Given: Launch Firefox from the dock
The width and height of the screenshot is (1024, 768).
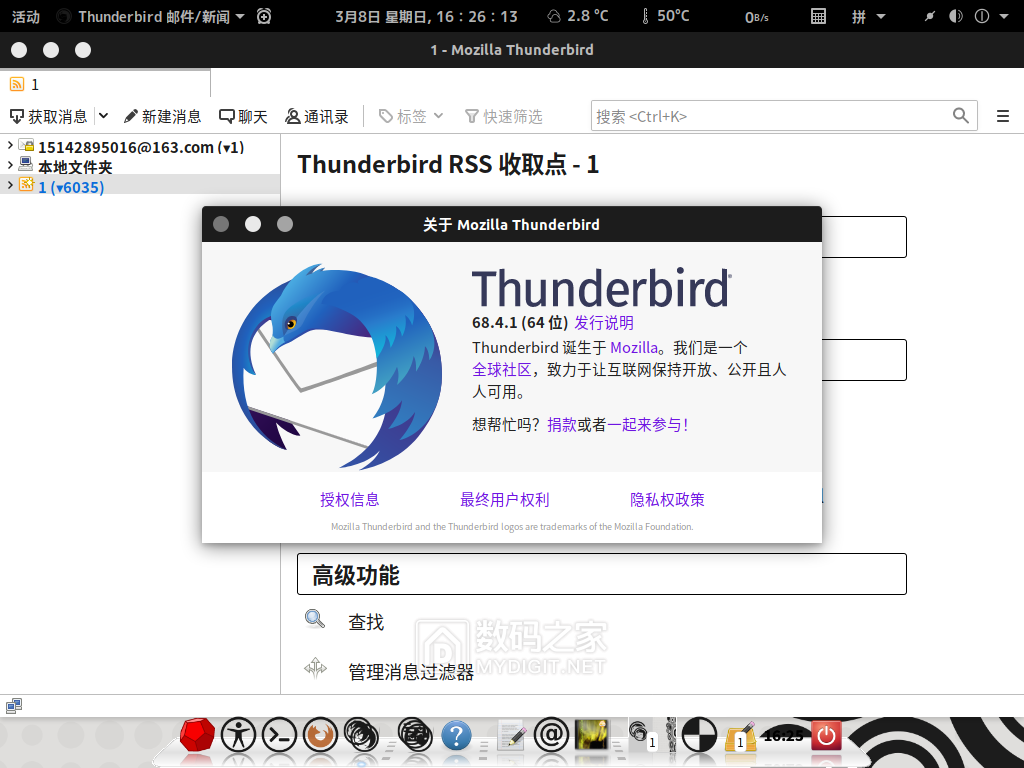Looking at the screenshot, I should pyautogui.click(x=320, y=735).
